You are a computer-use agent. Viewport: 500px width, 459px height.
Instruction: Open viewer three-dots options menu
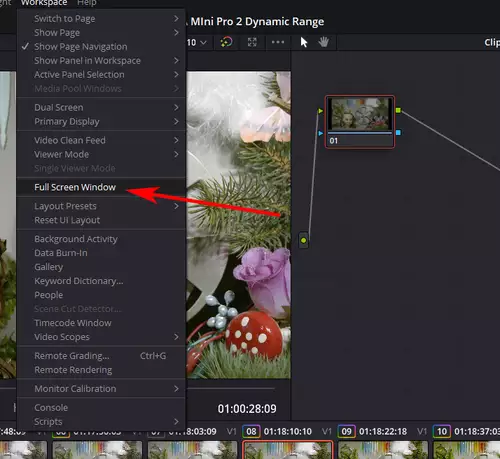click(278, 42)
